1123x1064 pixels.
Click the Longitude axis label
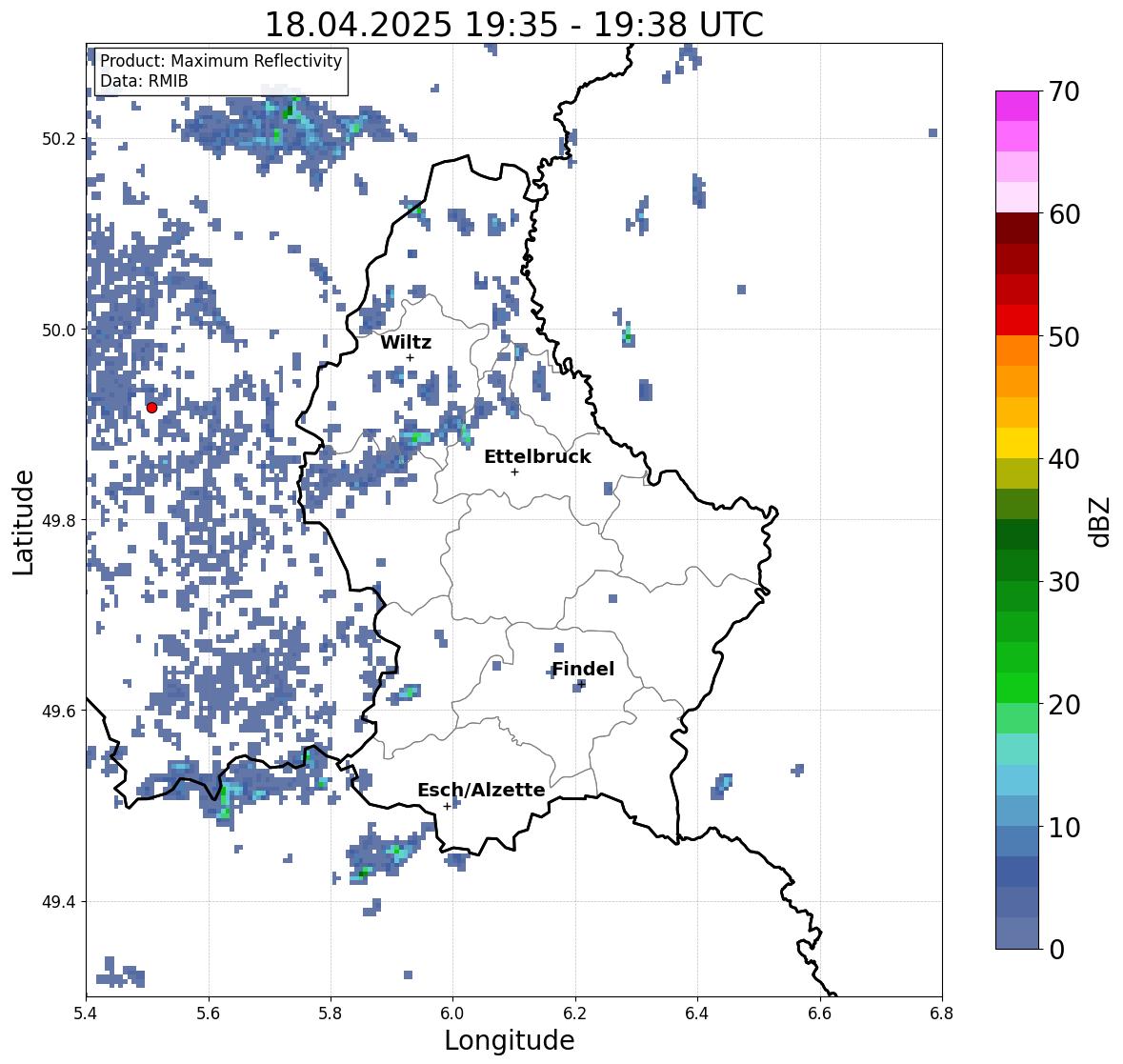510,1040
